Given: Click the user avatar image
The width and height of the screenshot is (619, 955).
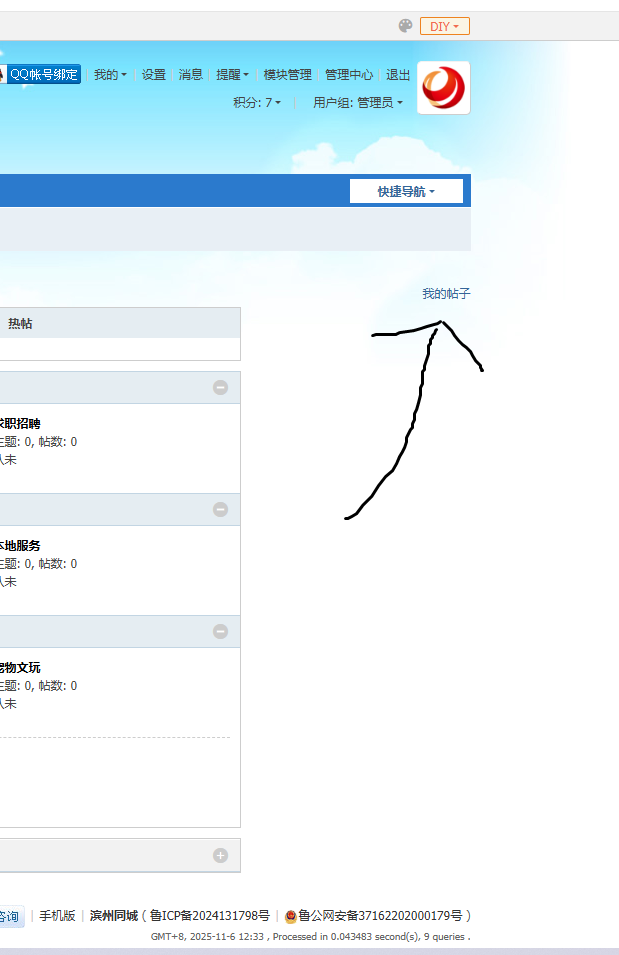Looking at the screenshot, I should (443, 88).
